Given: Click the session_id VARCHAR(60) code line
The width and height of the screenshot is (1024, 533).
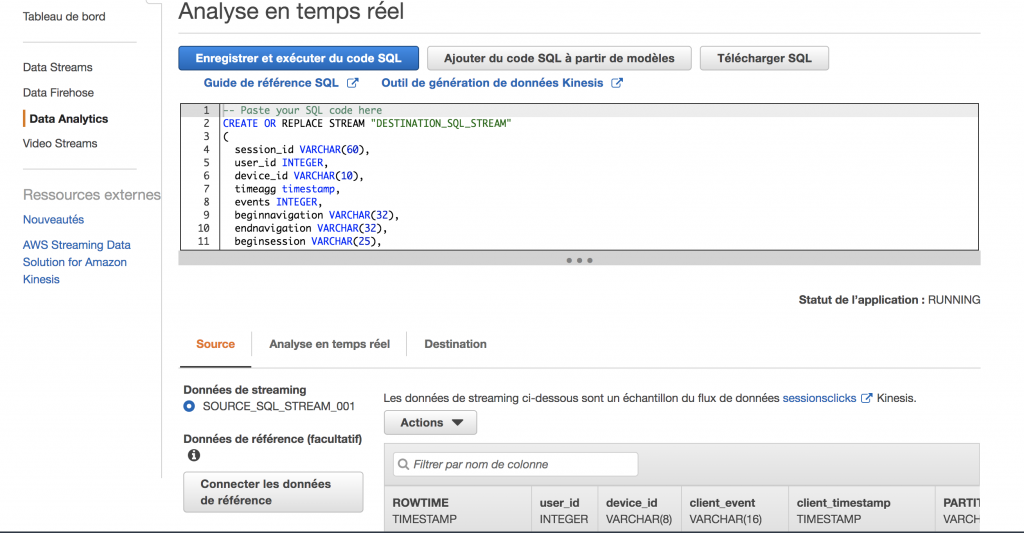Looking at the screenshot, I should click(x=302, y=150).
